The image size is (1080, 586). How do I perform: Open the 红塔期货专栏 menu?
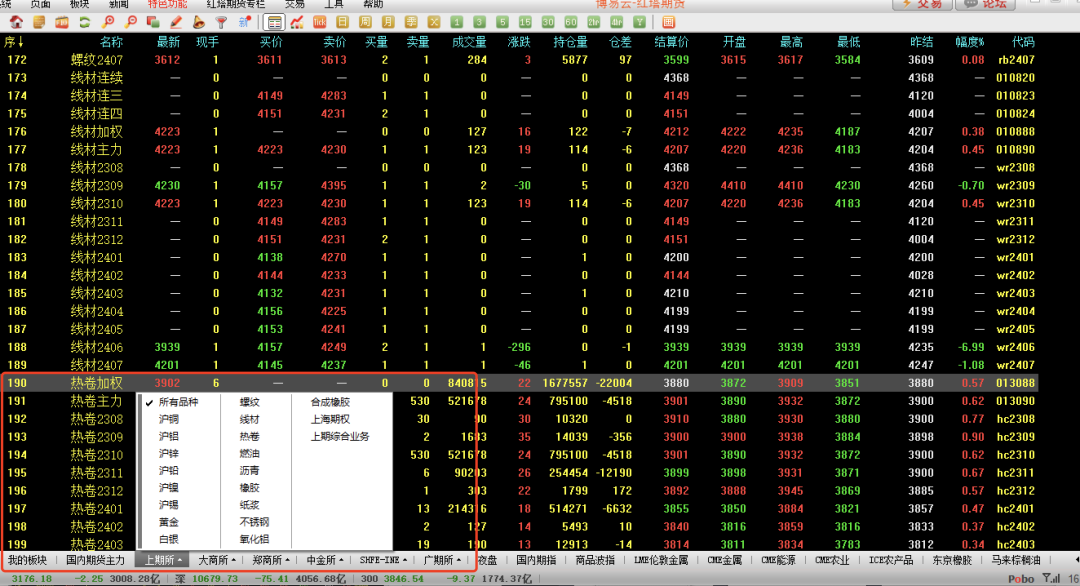236,4
